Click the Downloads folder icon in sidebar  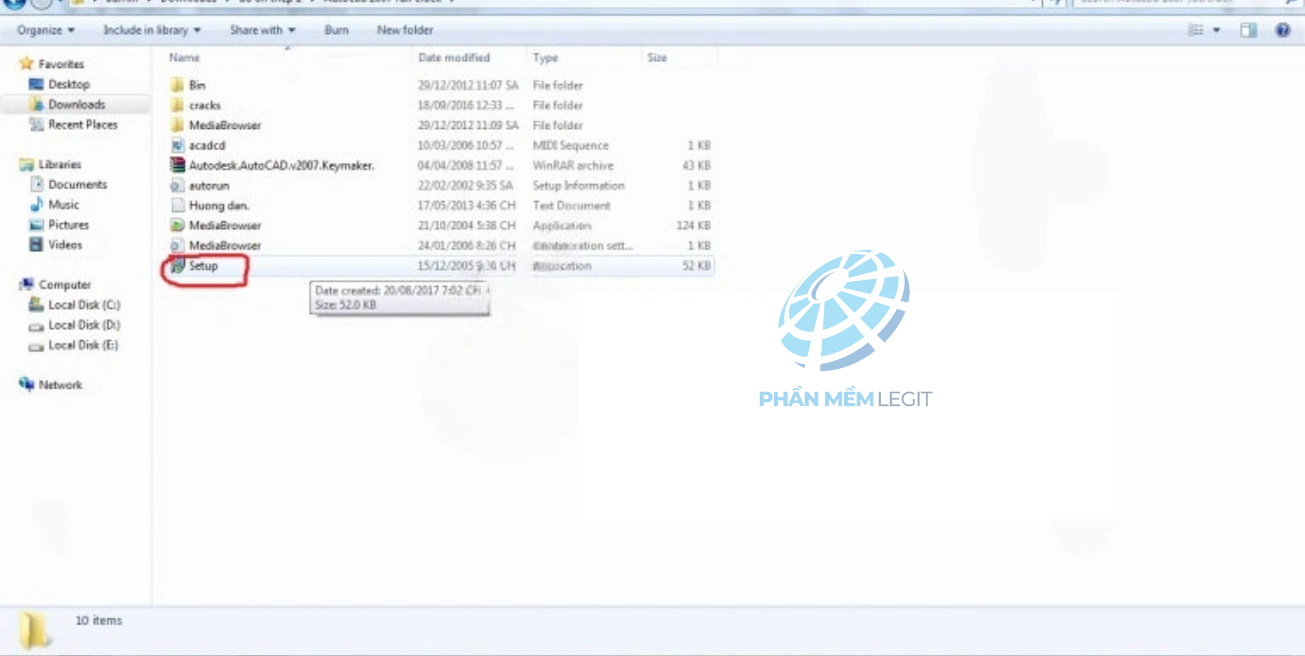37,105
